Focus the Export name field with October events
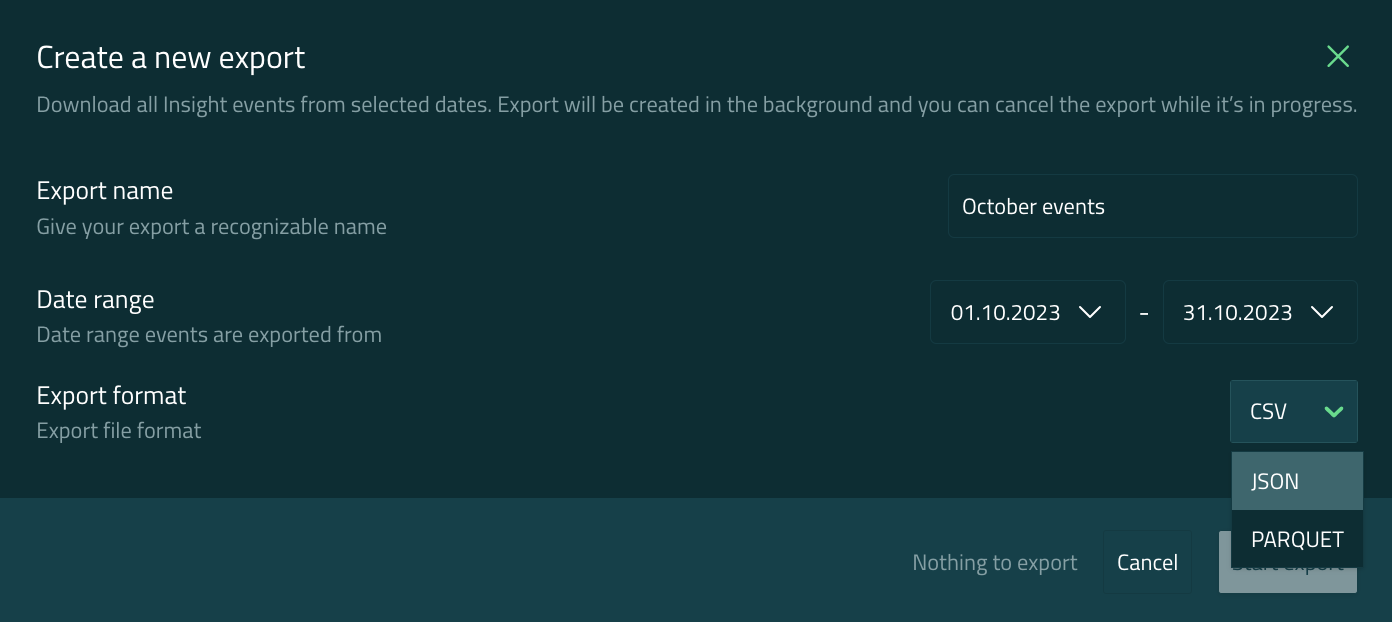The width and height of the screenshot is (1392, 622). click(1151, 207)
